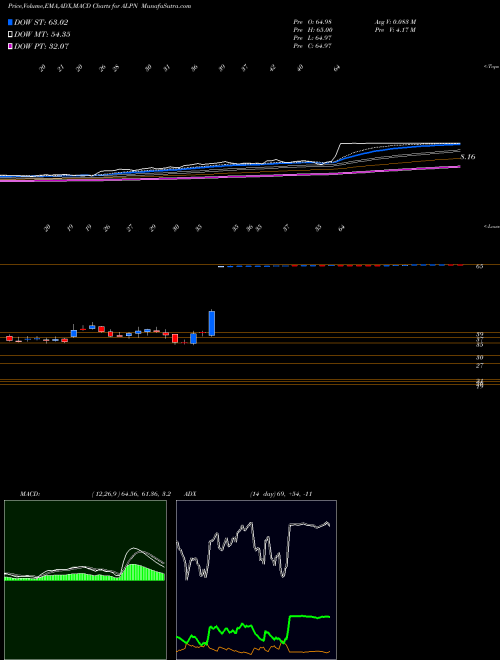Click the '<-Tops' axis label
This screenshot has width=500, height=660.
491,67
